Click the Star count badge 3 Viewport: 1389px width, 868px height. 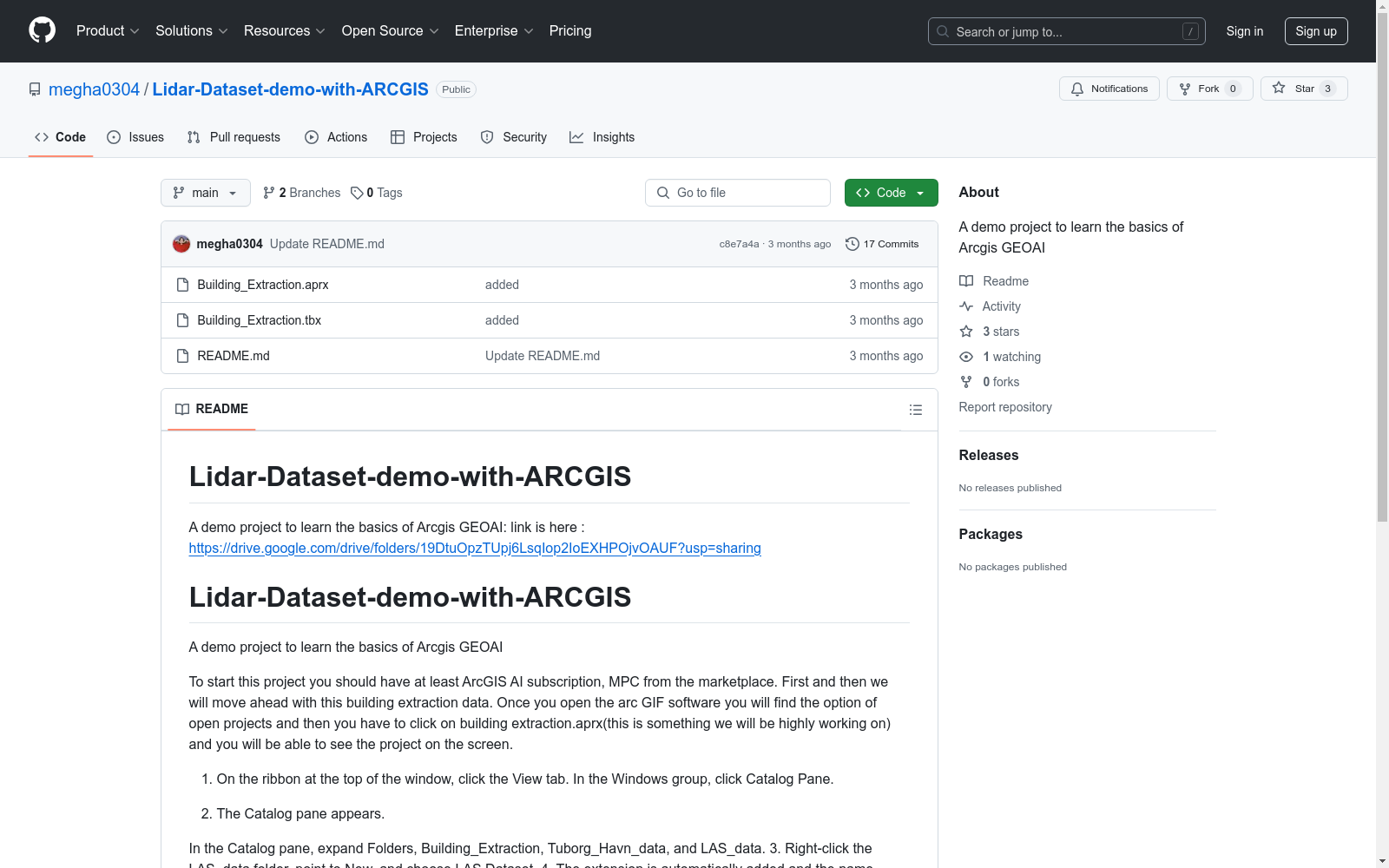point(1327,89)
